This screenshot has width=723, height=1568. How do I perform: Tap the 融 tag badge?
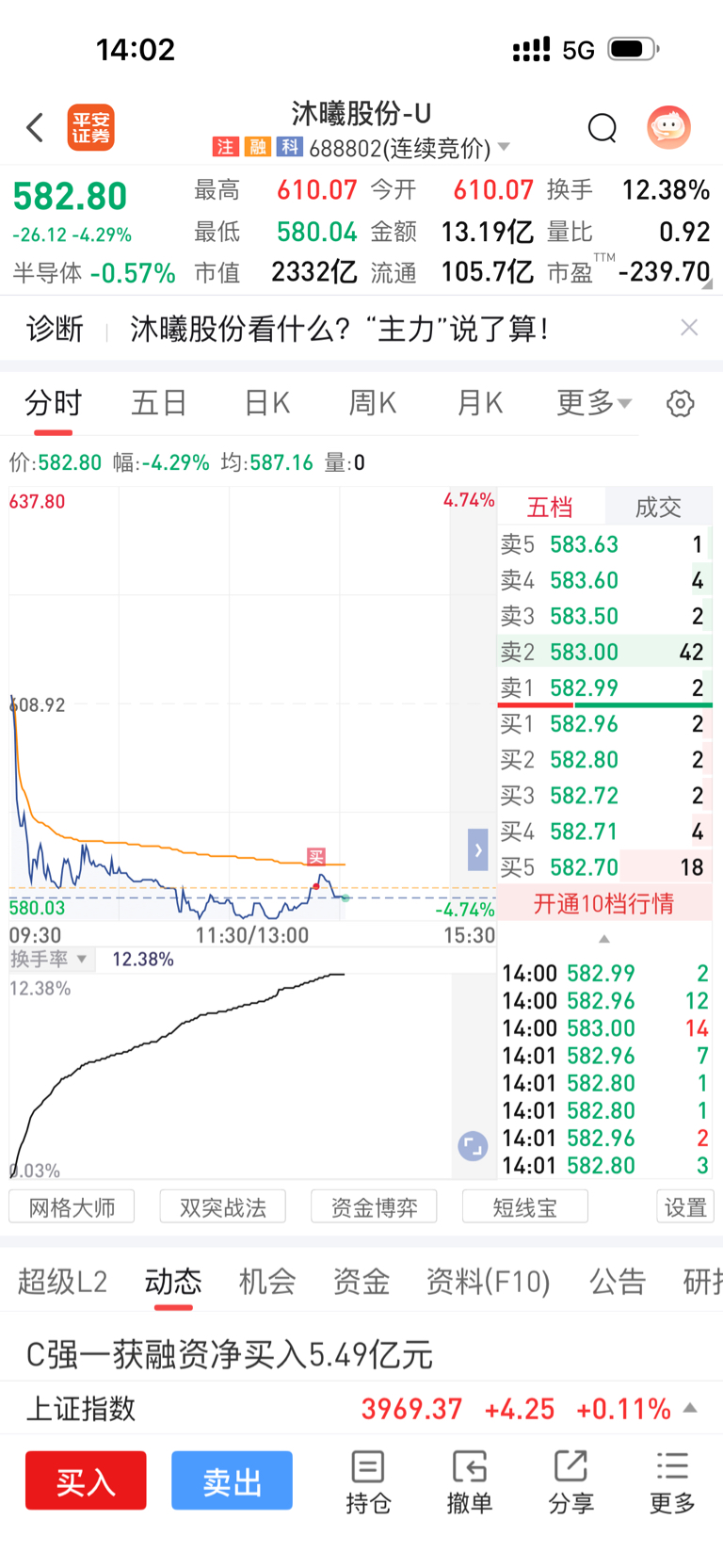(x=257, y=147)
